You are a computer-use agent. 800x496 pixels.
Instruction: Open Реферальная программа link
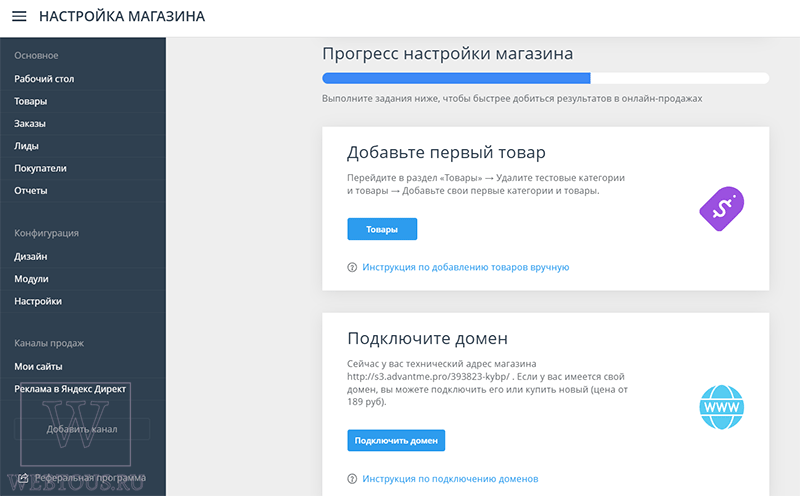click(x=90, y=478)
